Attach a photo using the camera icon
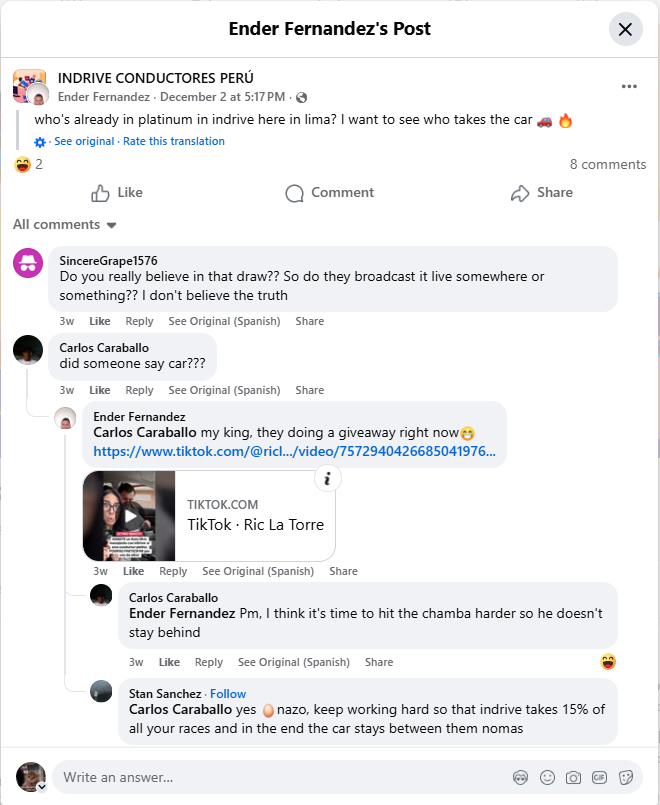This screenshot has width=660, height=805. click(573, 777)
